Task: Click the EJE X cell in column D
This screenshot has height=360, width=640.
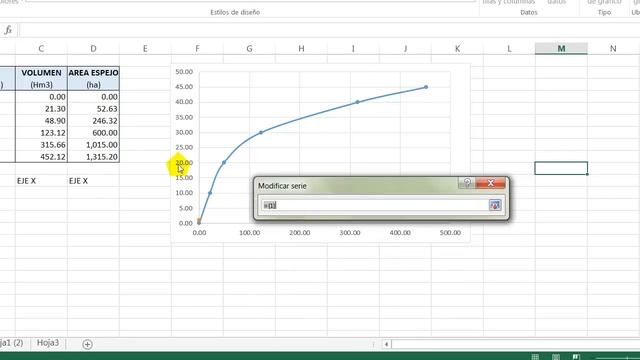Action: [x=93, y=181]
